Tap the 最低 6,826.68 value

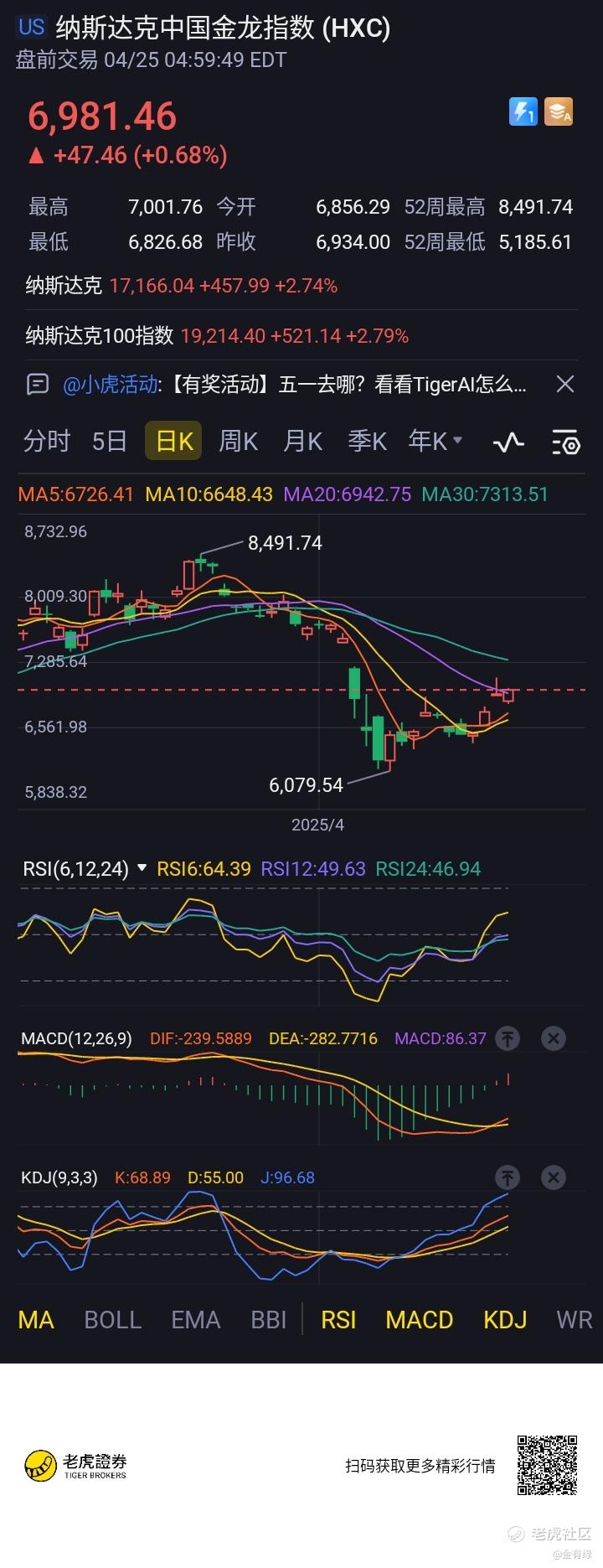pos(165,242)
